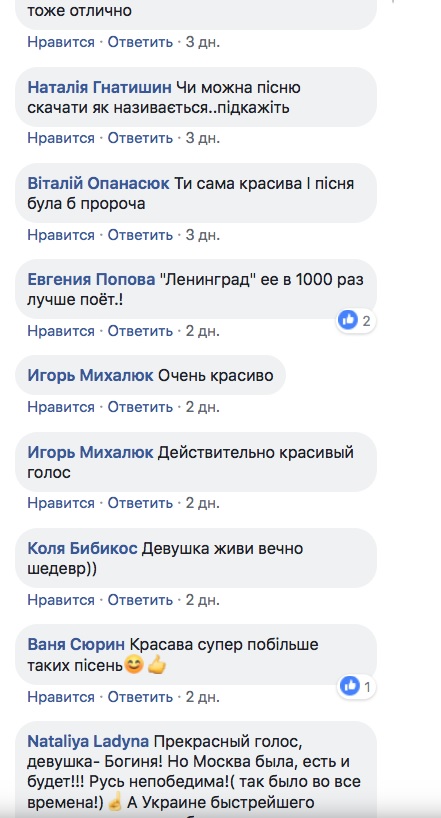Like the 'Очень красиво' comment

point(61,407)
